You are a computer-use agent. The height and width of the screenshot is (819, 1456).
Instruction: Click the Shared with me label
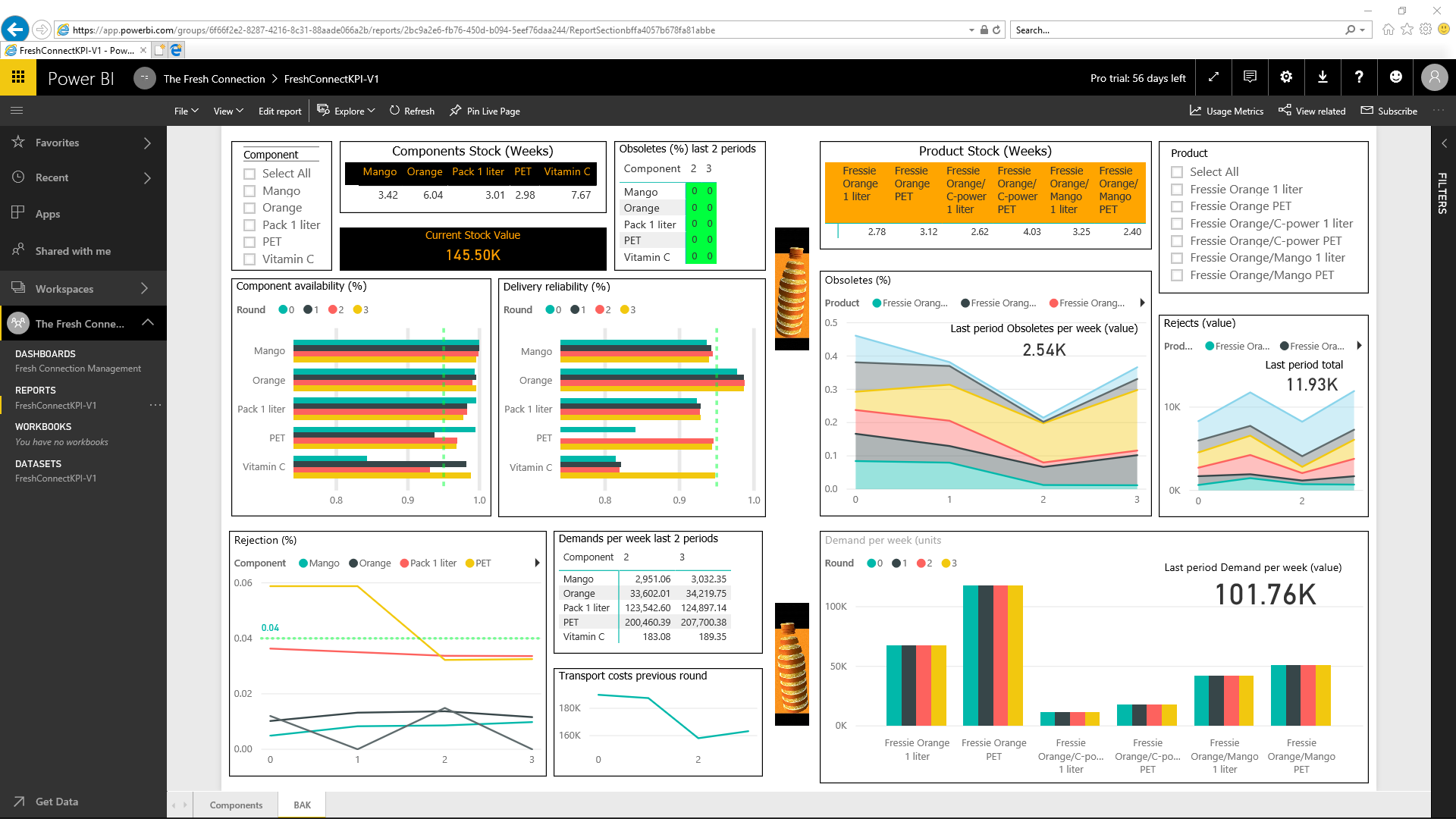[73, 251]
